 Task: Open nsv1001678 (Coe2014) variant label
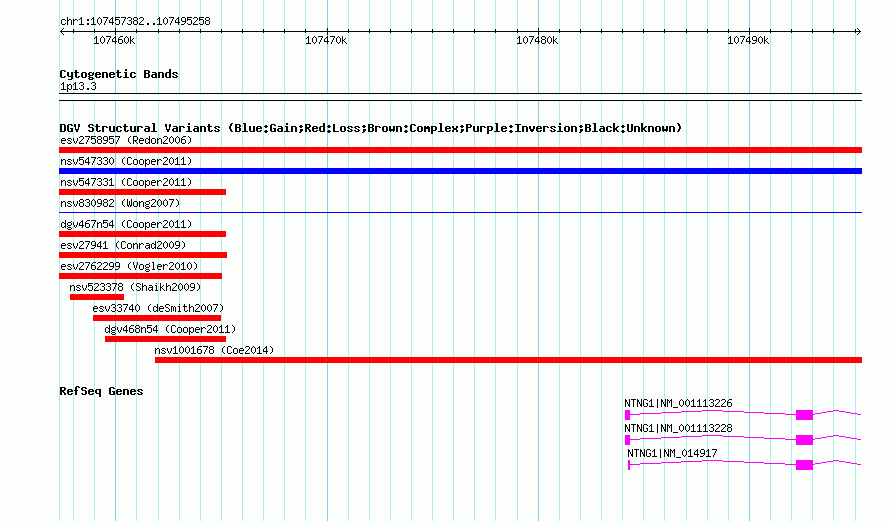pyautogui.click(x=214, y=350)
